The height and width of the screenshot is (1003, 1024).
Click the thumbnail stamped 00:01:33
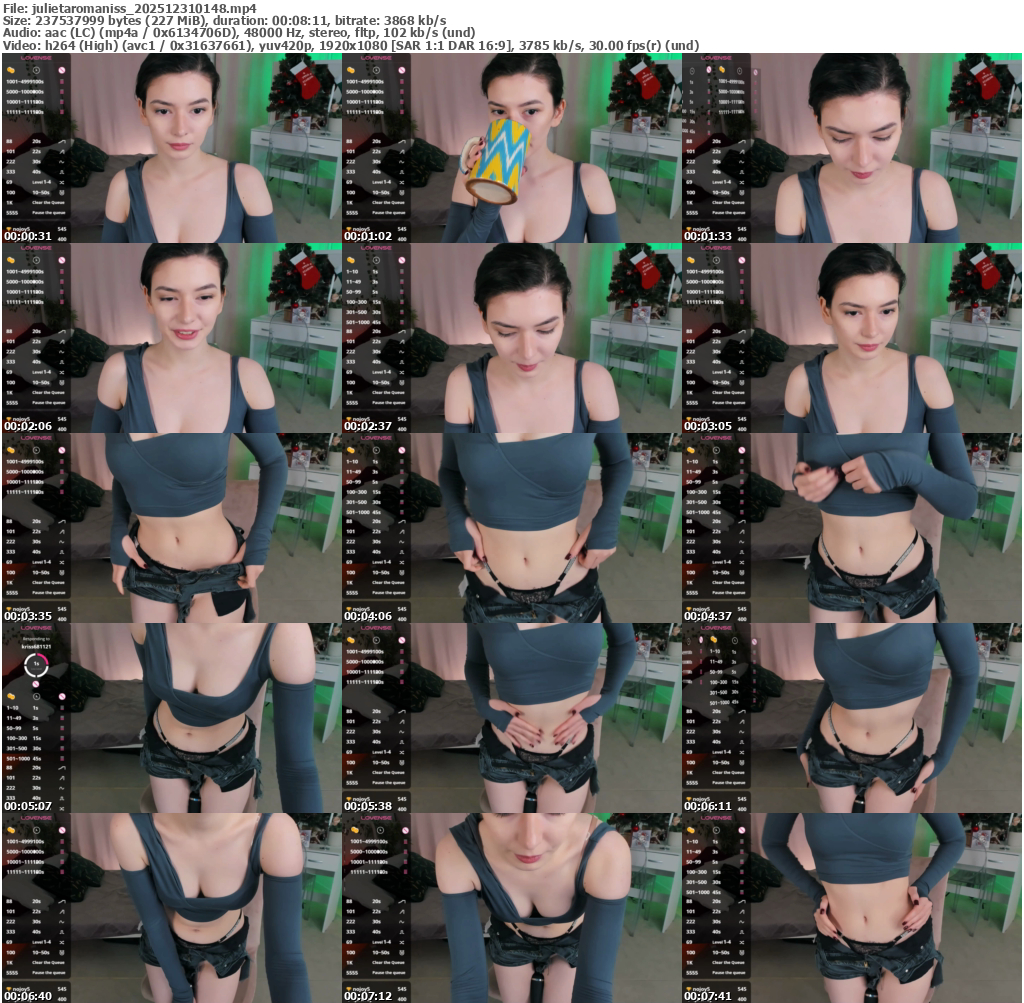coord(851,148)
